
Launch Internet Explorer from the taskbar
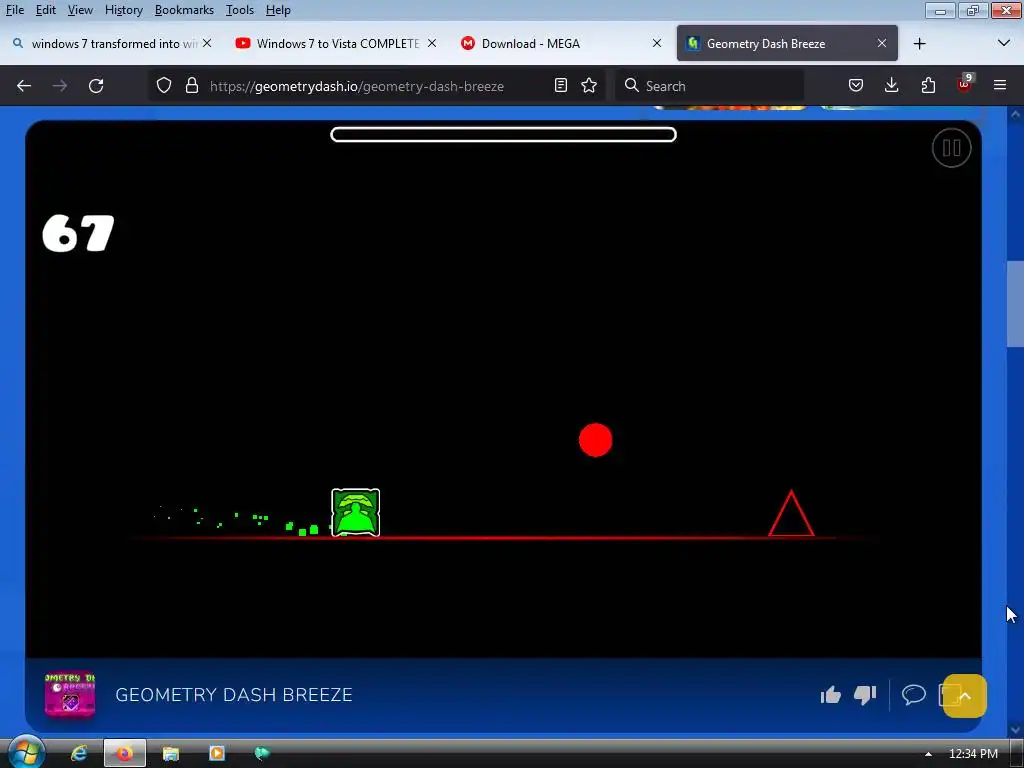[x=79, y=754]
